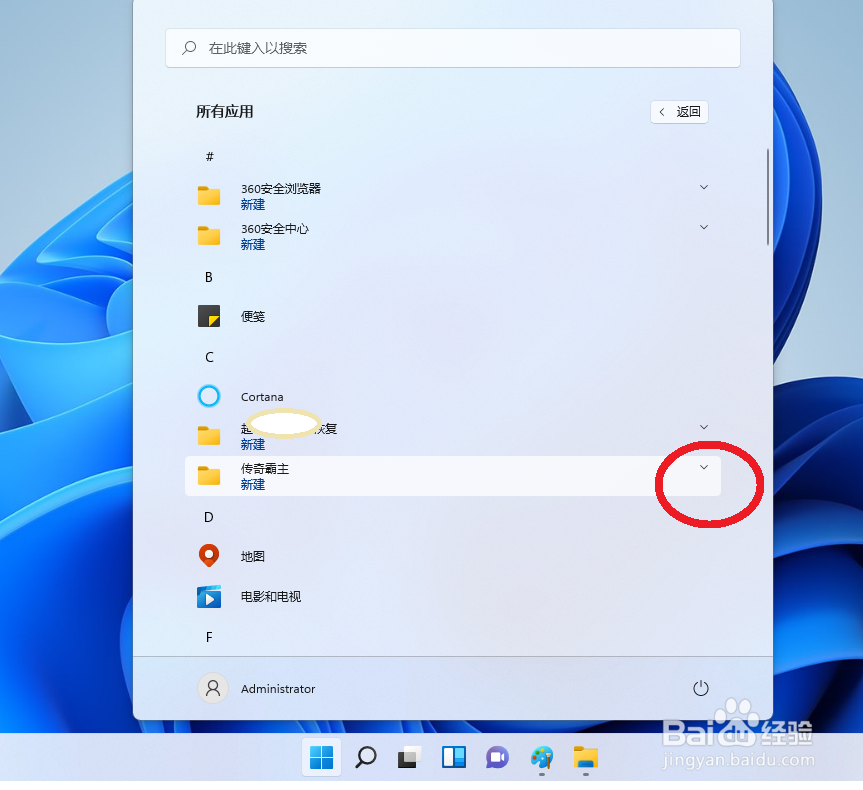863x790 pixels.
Task: Open the 360安全中心 folder icon
Action: coord(209,236)
